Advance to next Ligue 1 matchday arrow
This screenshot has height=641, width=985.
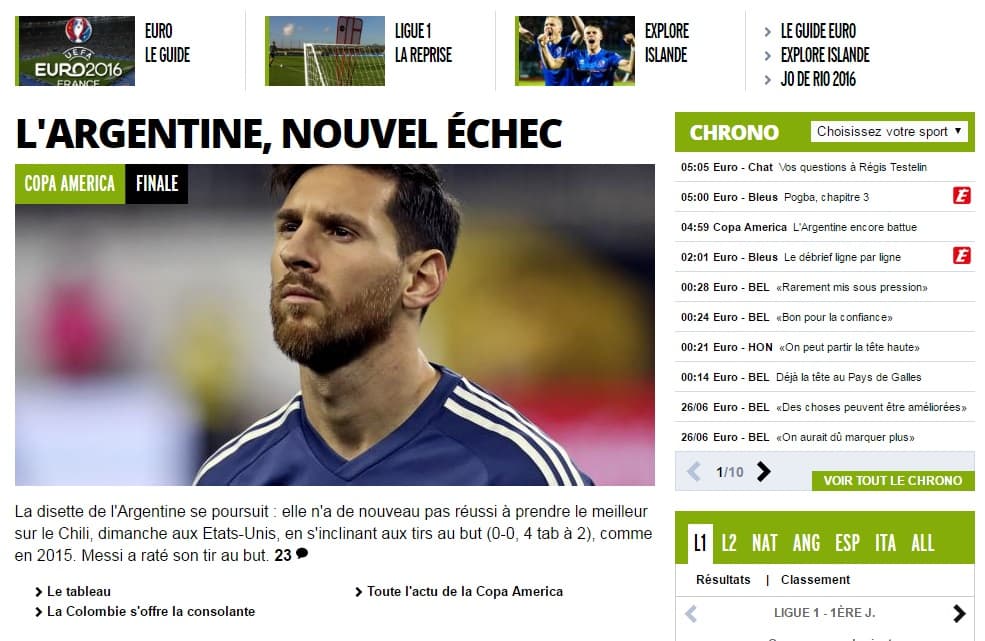coord(959,613)
